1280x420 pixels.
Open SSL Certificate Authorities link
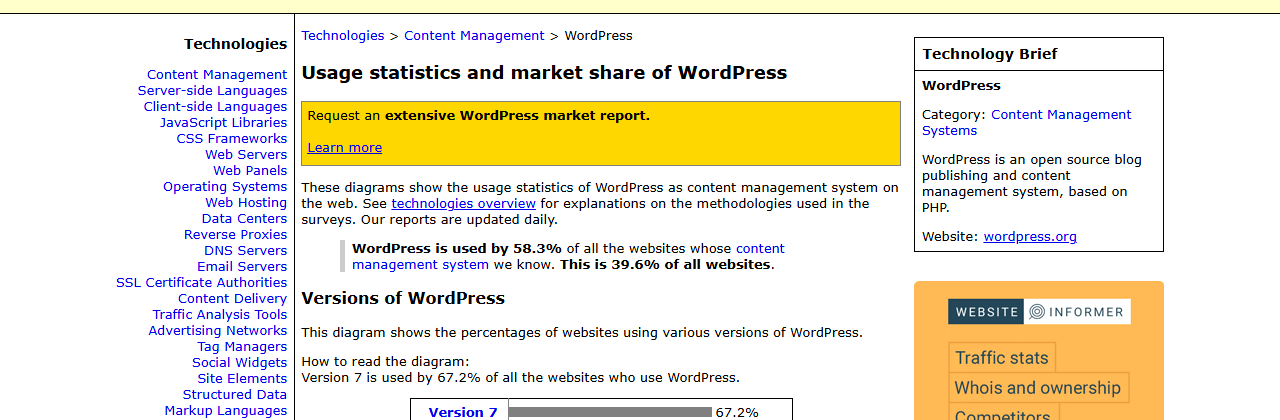[x=201, y=282]
